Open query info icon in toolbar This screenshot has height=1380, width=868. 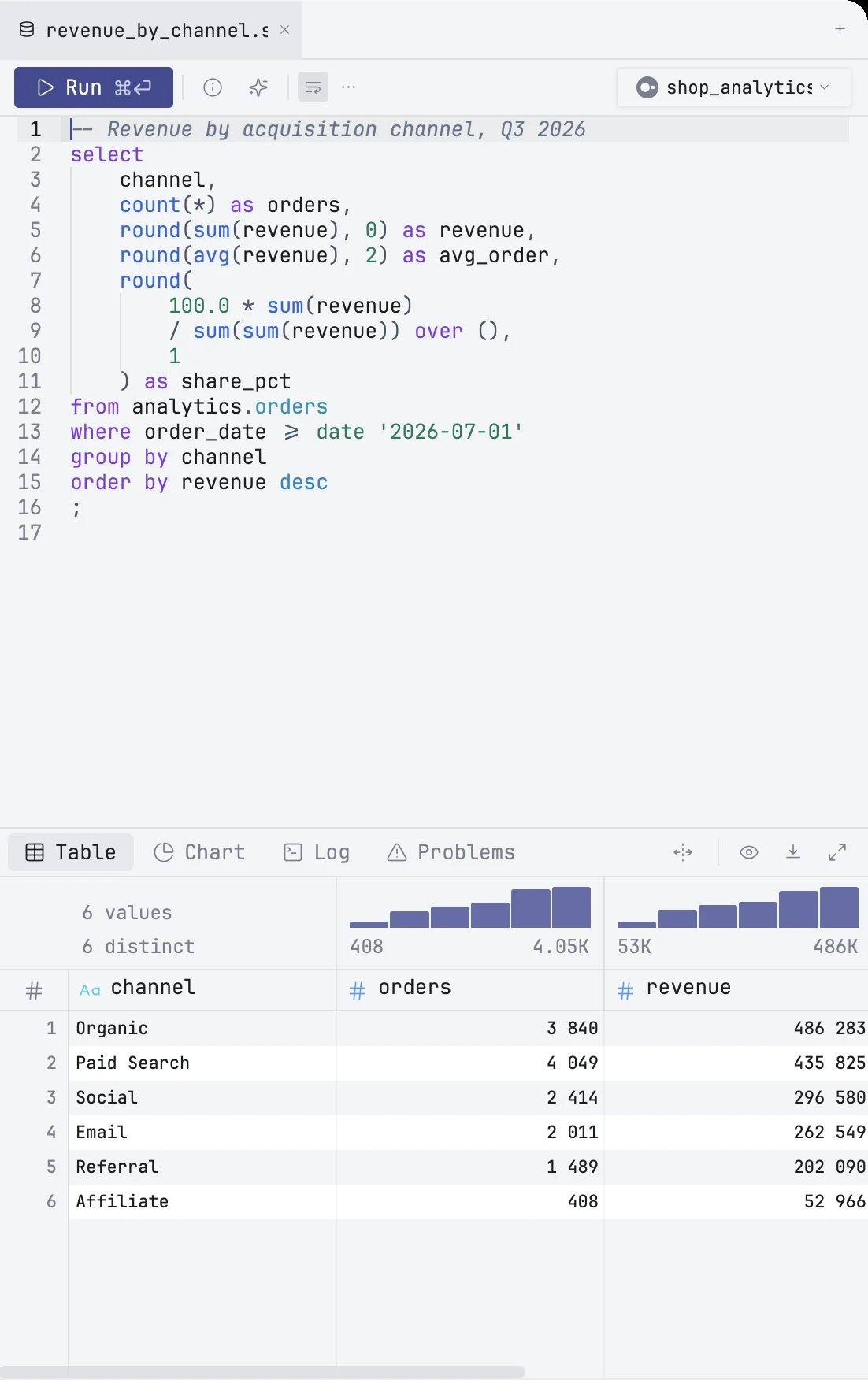[213, 87]
